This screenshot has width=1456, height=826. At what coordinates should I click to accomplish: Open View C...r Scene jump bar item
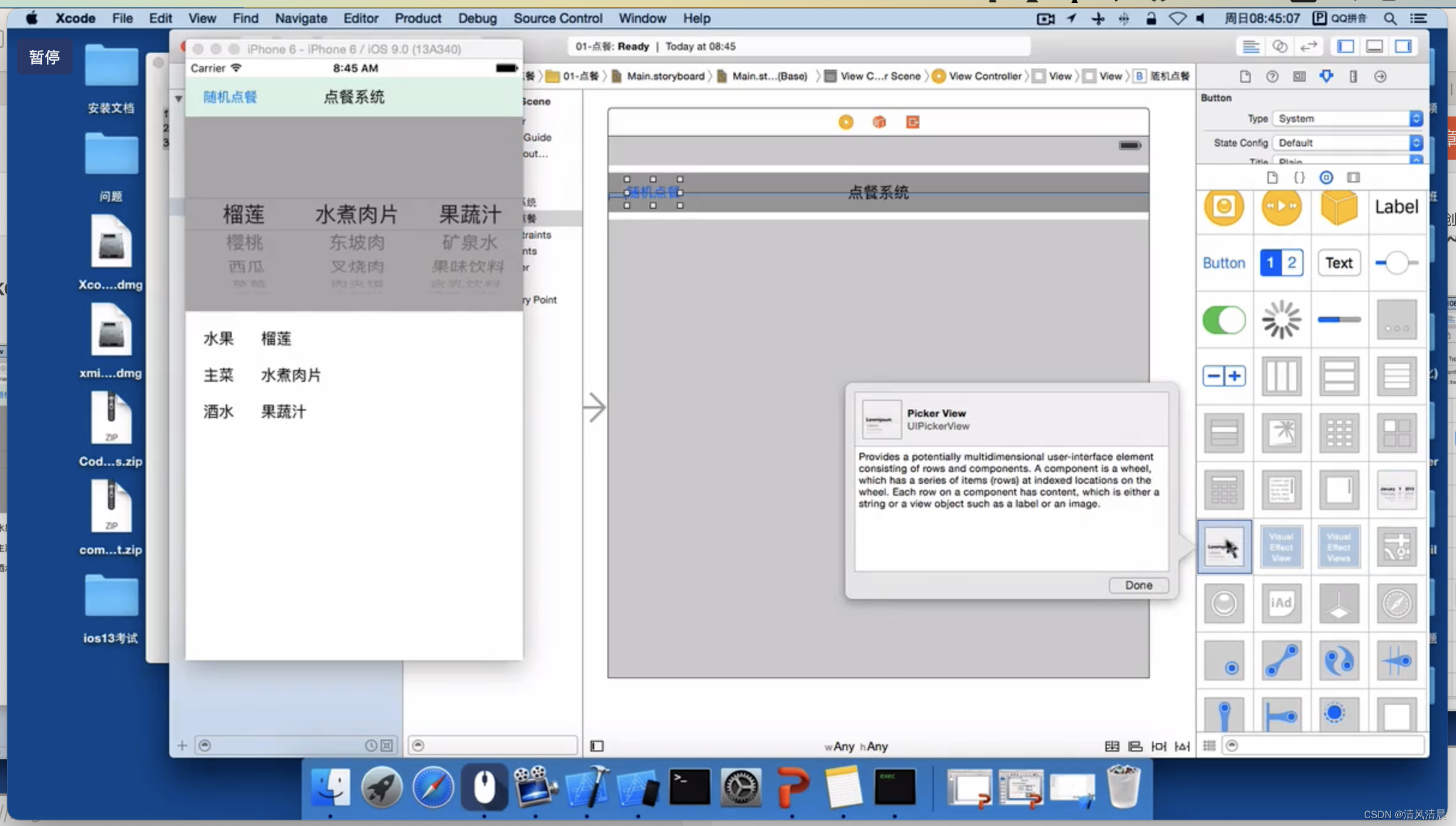pos(873,76)
